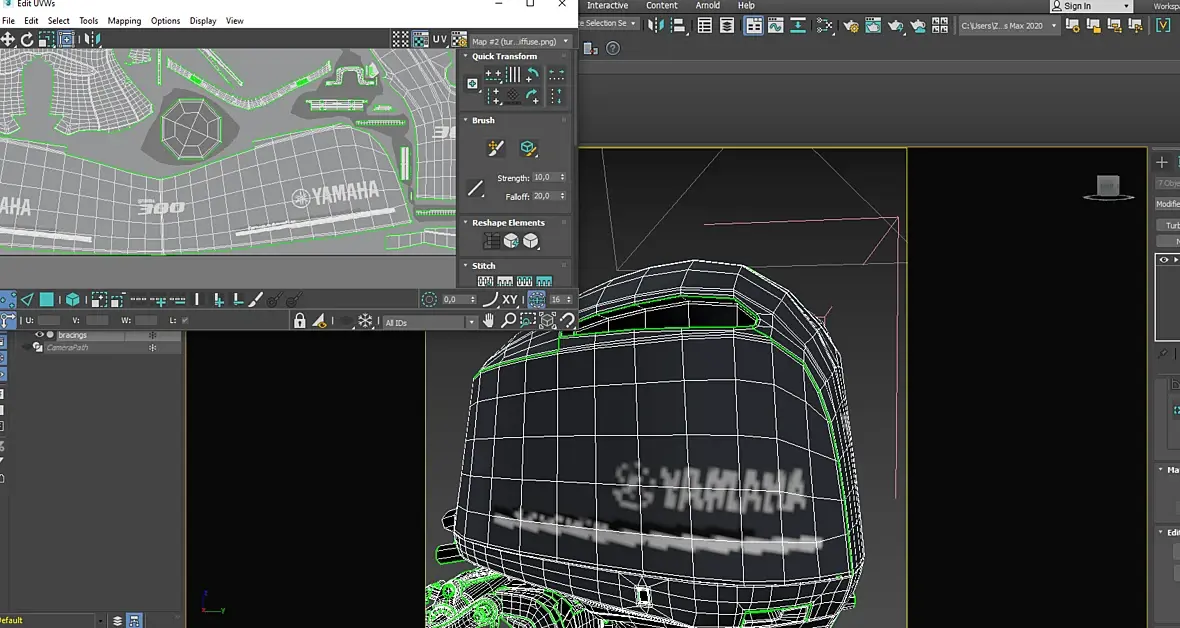Open the Map #2 texture dropdown
This screenshot has height=628, width=1180.
(x=521, y=41)
